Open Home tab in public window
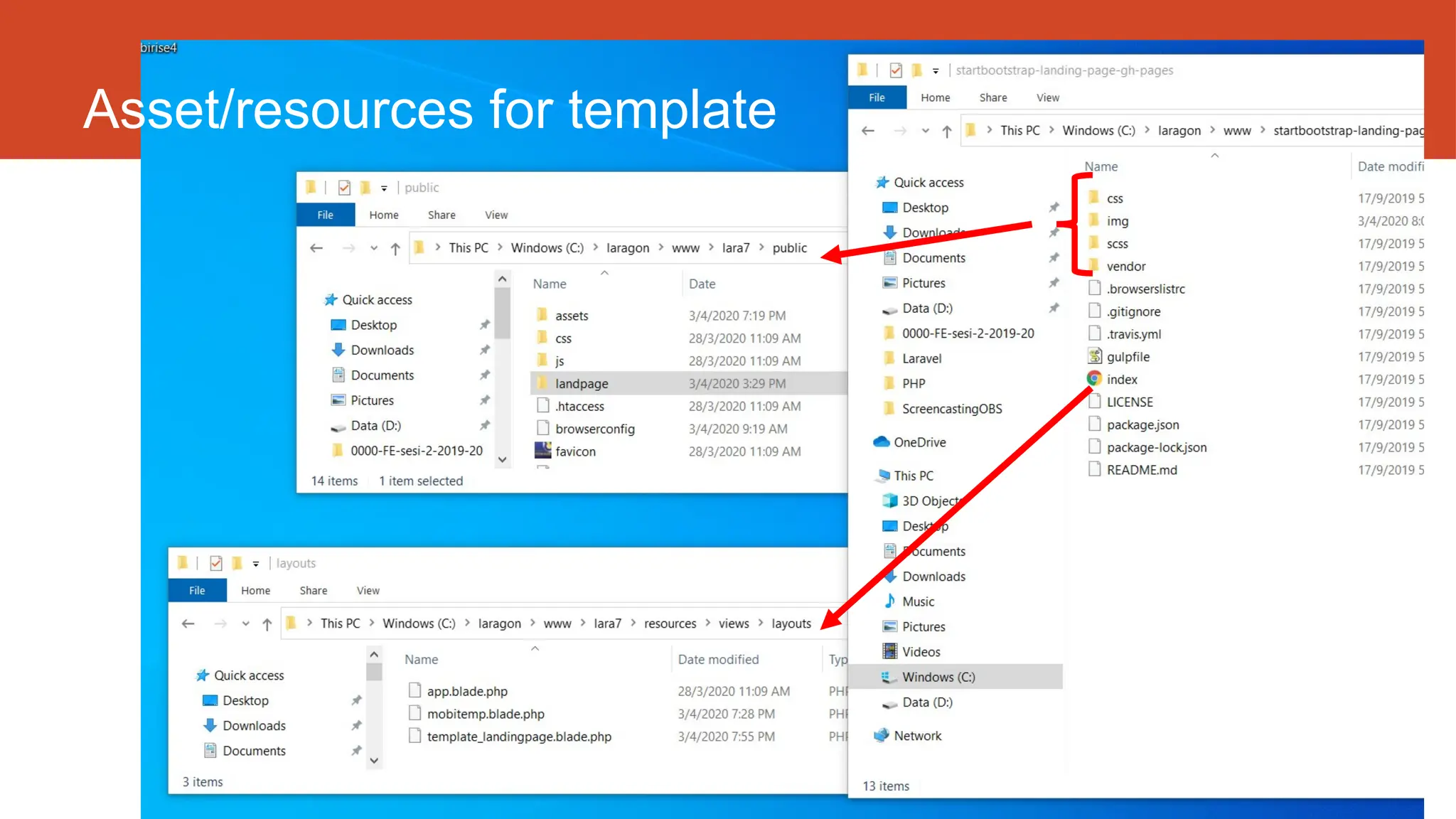The image size is (1456, 819). point(384,215)
